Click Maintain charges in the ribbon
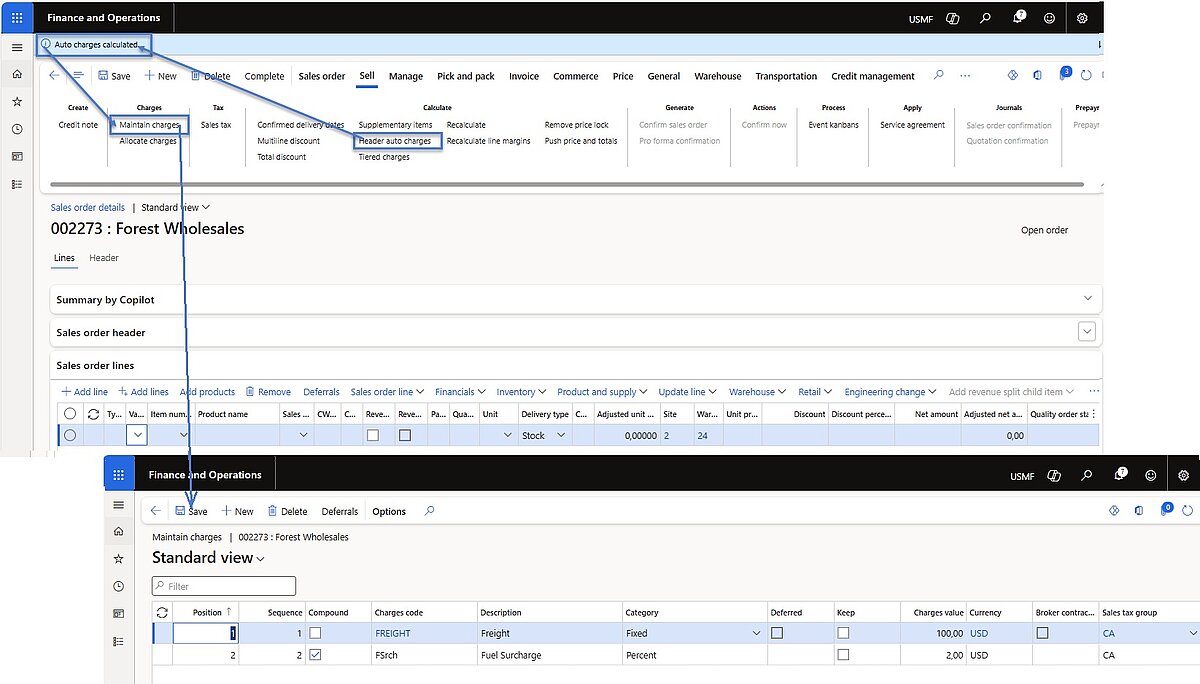Viewport: 1200px width, 684px height. (148, 125)
